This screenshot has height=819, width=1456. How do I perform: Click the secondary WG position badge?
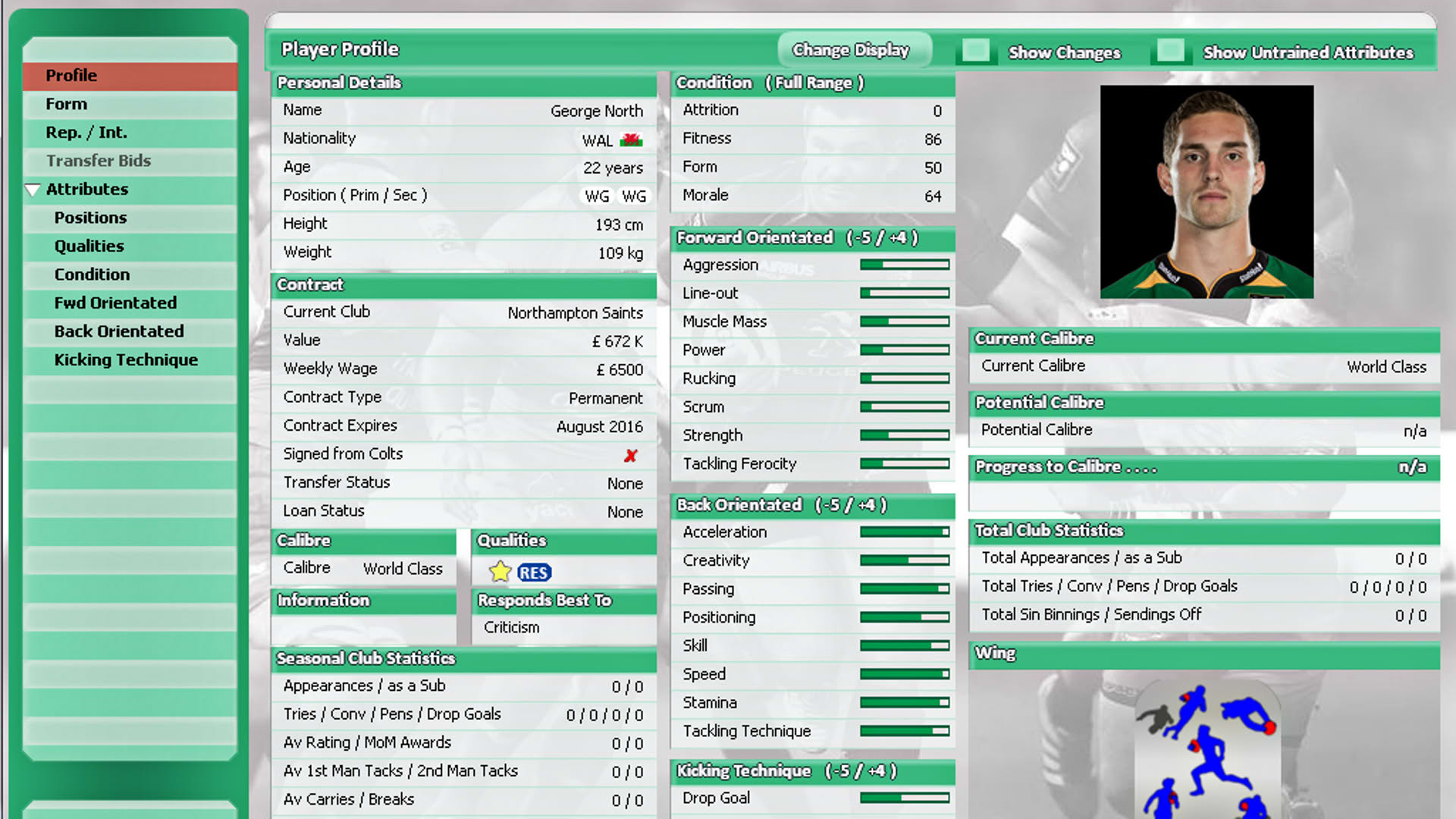634,196
